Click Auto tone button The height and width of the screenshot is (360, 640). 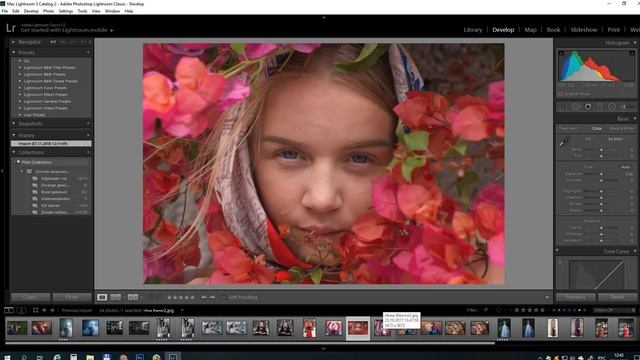click(x=626, y=167)
